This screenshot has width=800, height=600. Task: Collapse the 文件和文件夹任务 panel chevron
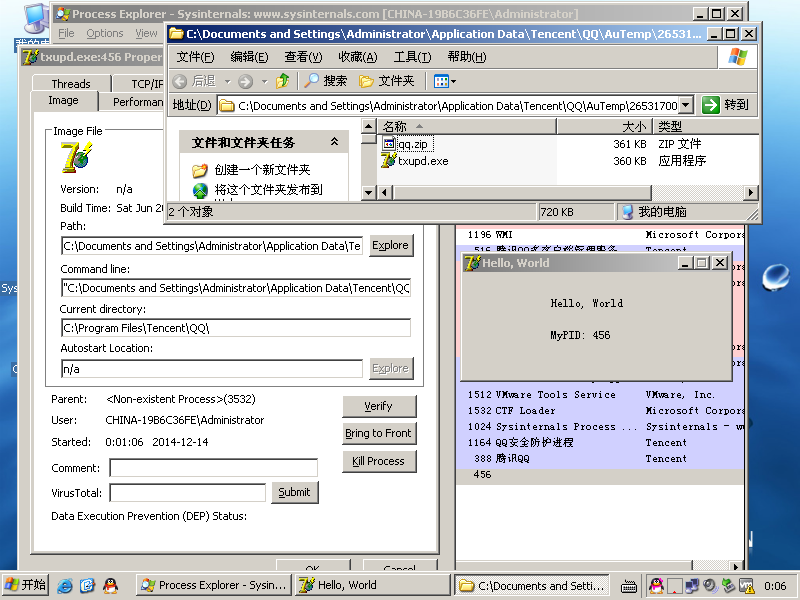[x=334, y=141]
